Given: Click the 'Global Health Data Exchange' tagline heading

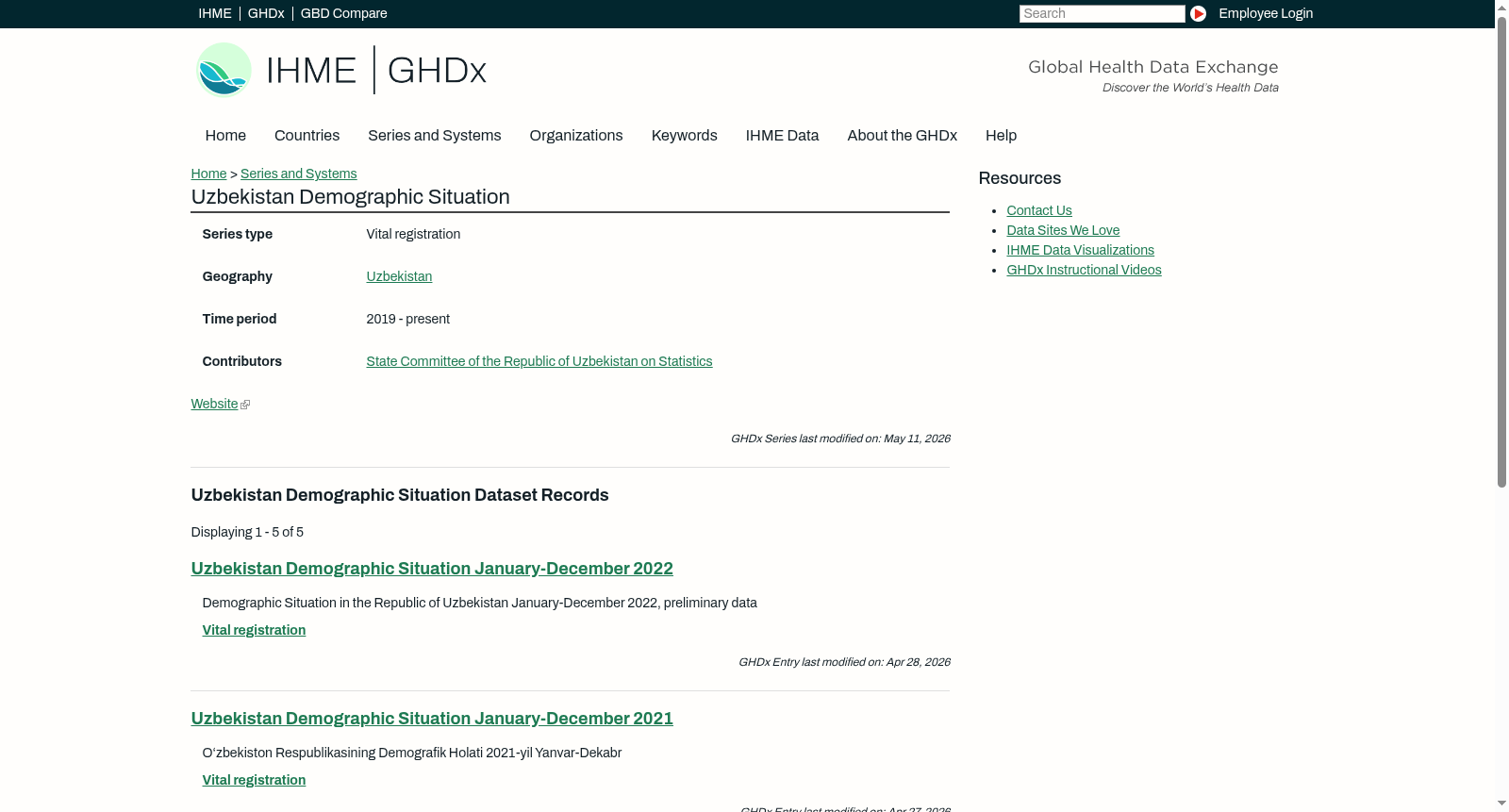Looking at the screenshot, I should point(1153,67).
